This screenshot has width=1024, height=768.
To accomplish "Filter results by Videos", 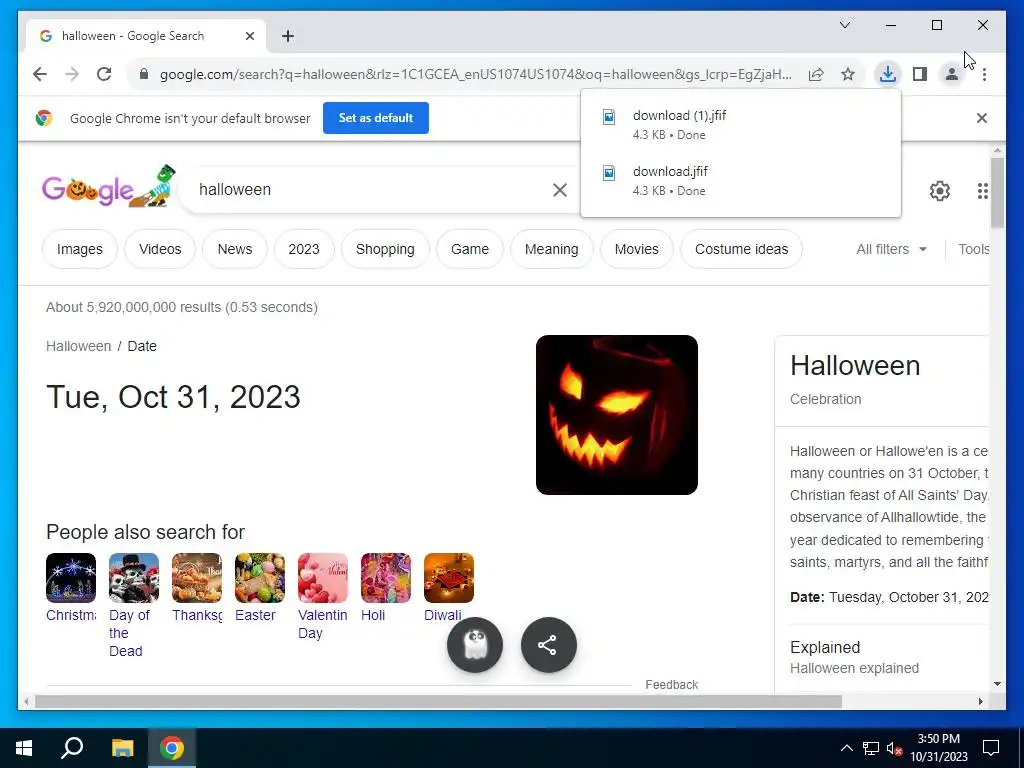I will (160, 249).
